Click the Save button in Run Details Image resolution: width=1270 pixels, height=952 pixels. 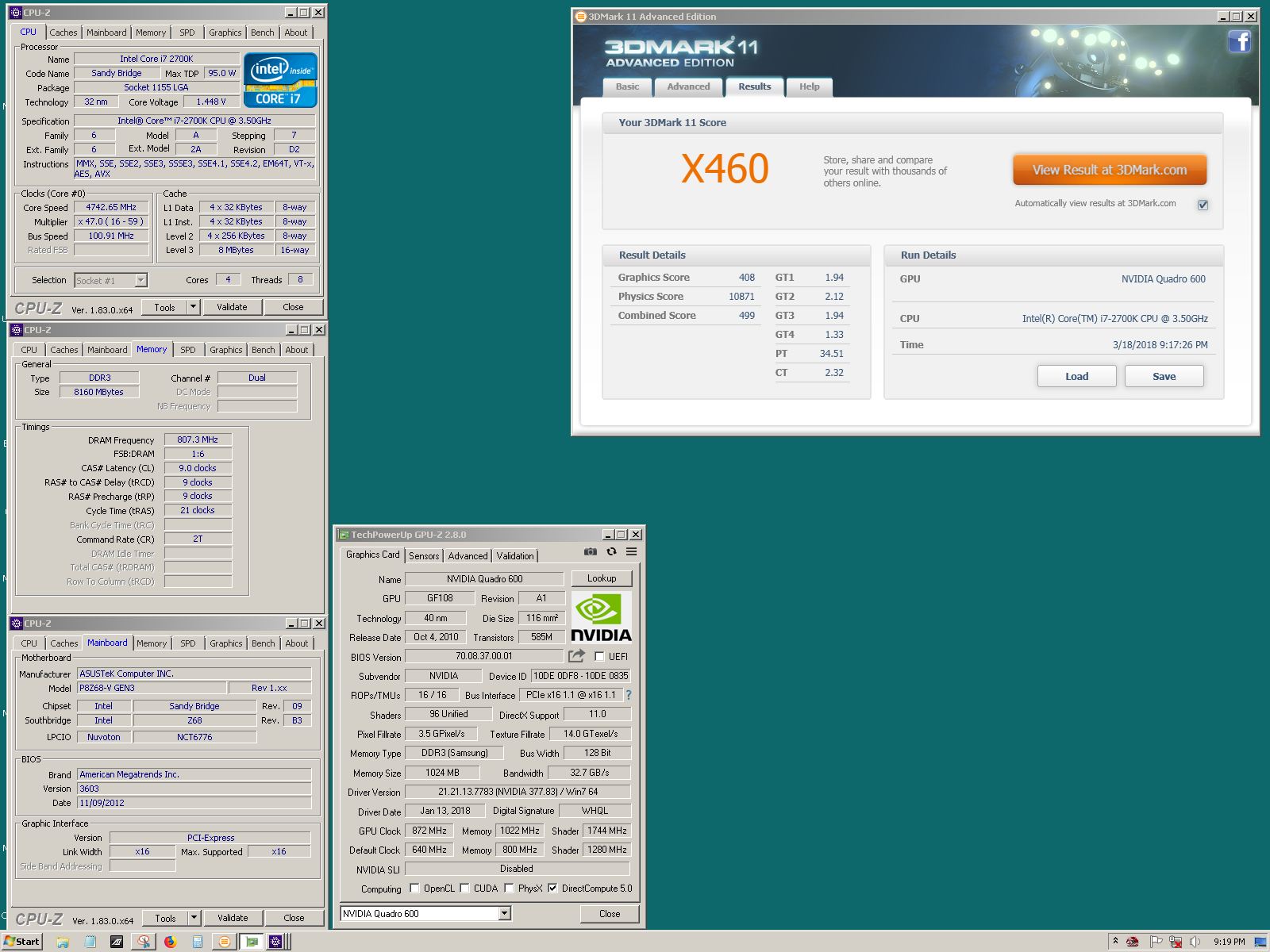tap(1164, 376)
